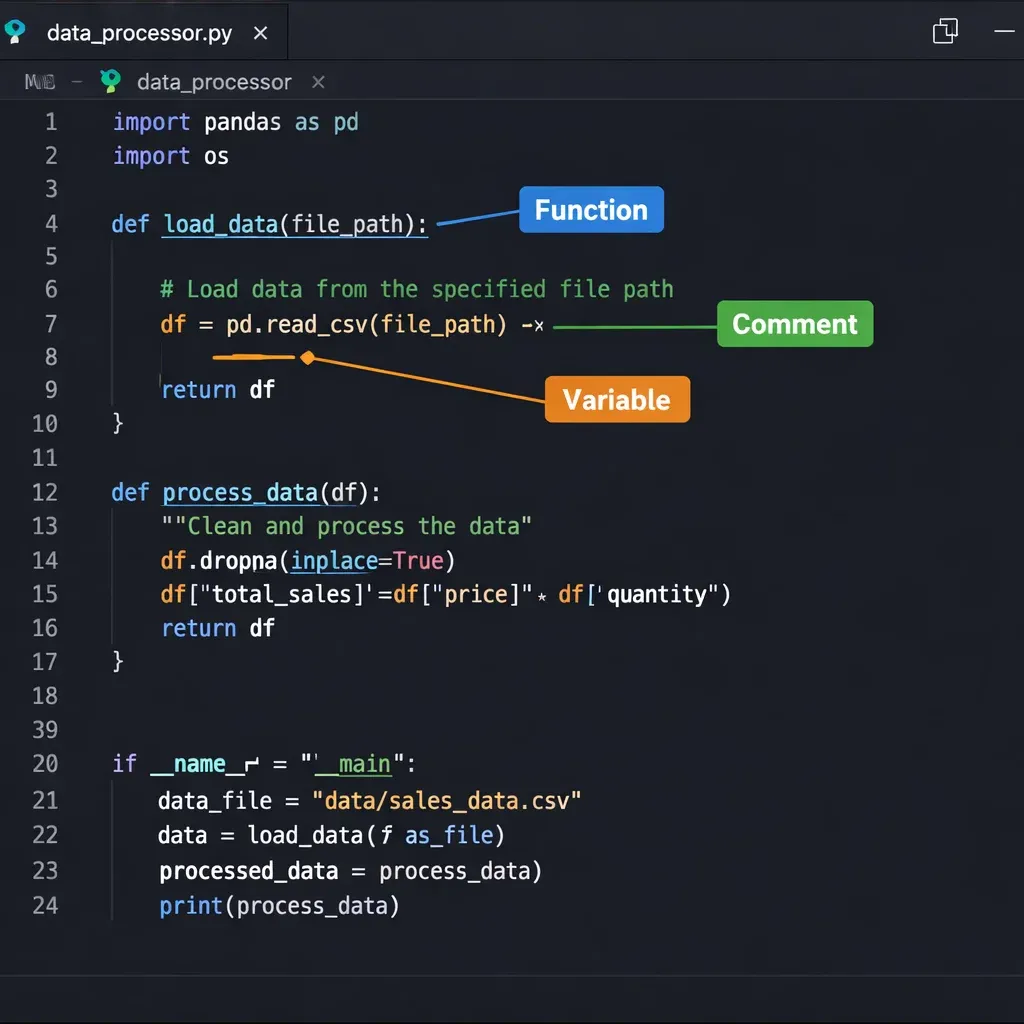Select the data_processor.py tab
1024x1024 pixels.
tap(139, 33)
